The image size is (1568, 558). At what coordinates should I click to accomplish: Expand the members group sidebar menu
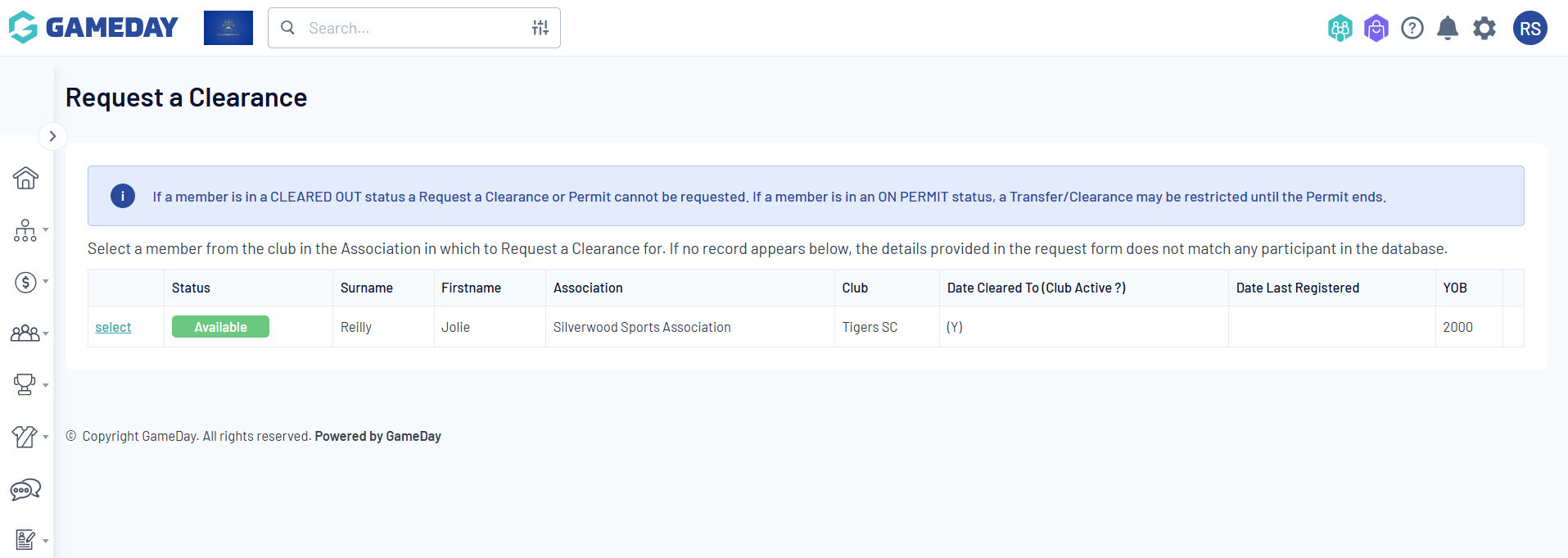[x=26, y=333]
